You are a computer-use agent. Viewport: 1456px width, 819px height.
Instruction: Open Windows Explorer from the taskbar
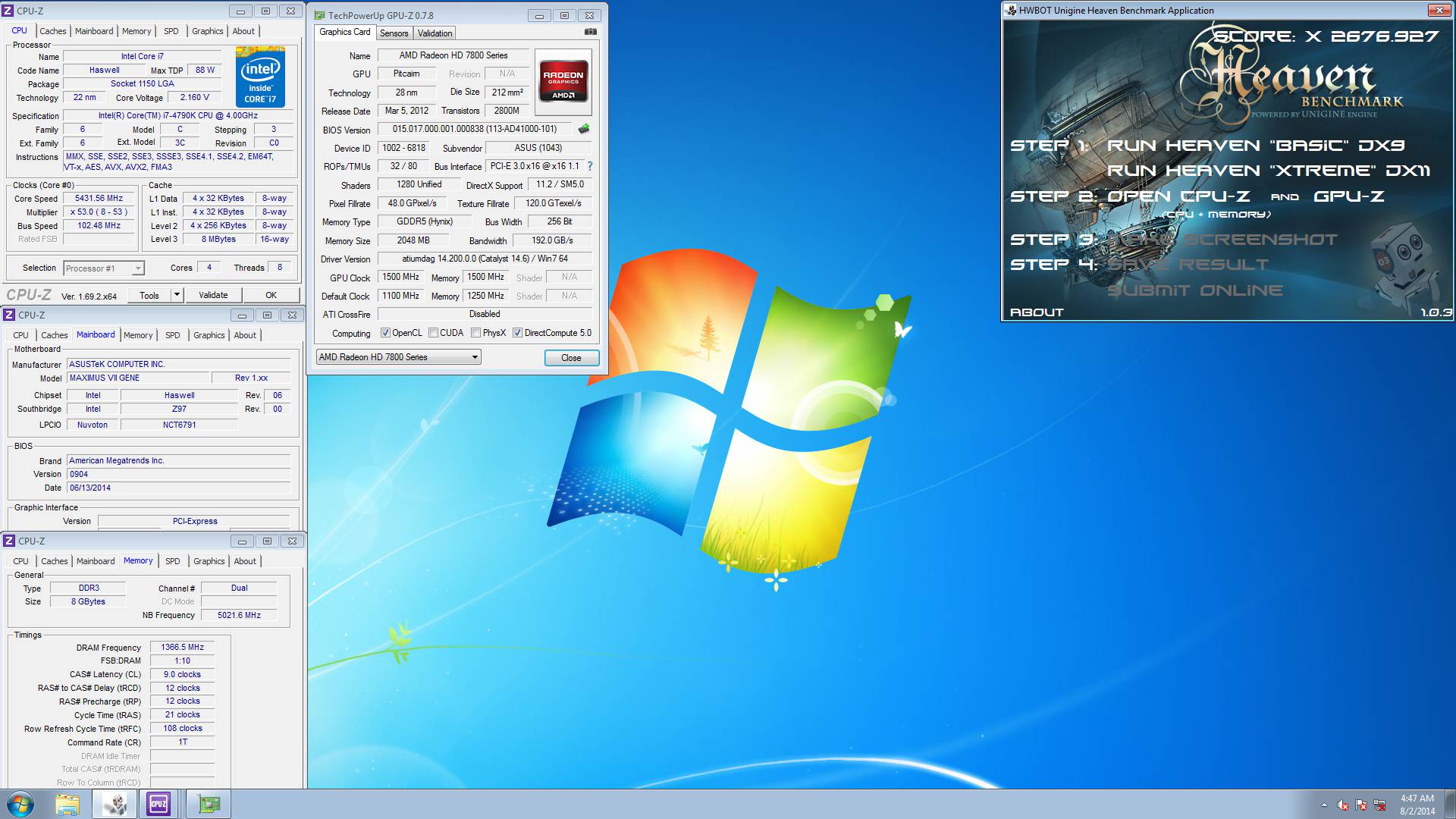tap(67, 804)
